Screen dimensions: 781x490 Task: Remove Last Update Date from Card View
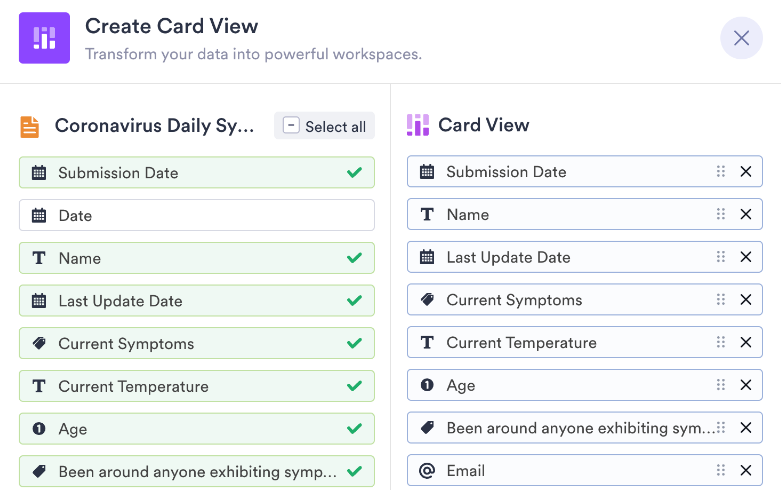(x=745, y=257)
